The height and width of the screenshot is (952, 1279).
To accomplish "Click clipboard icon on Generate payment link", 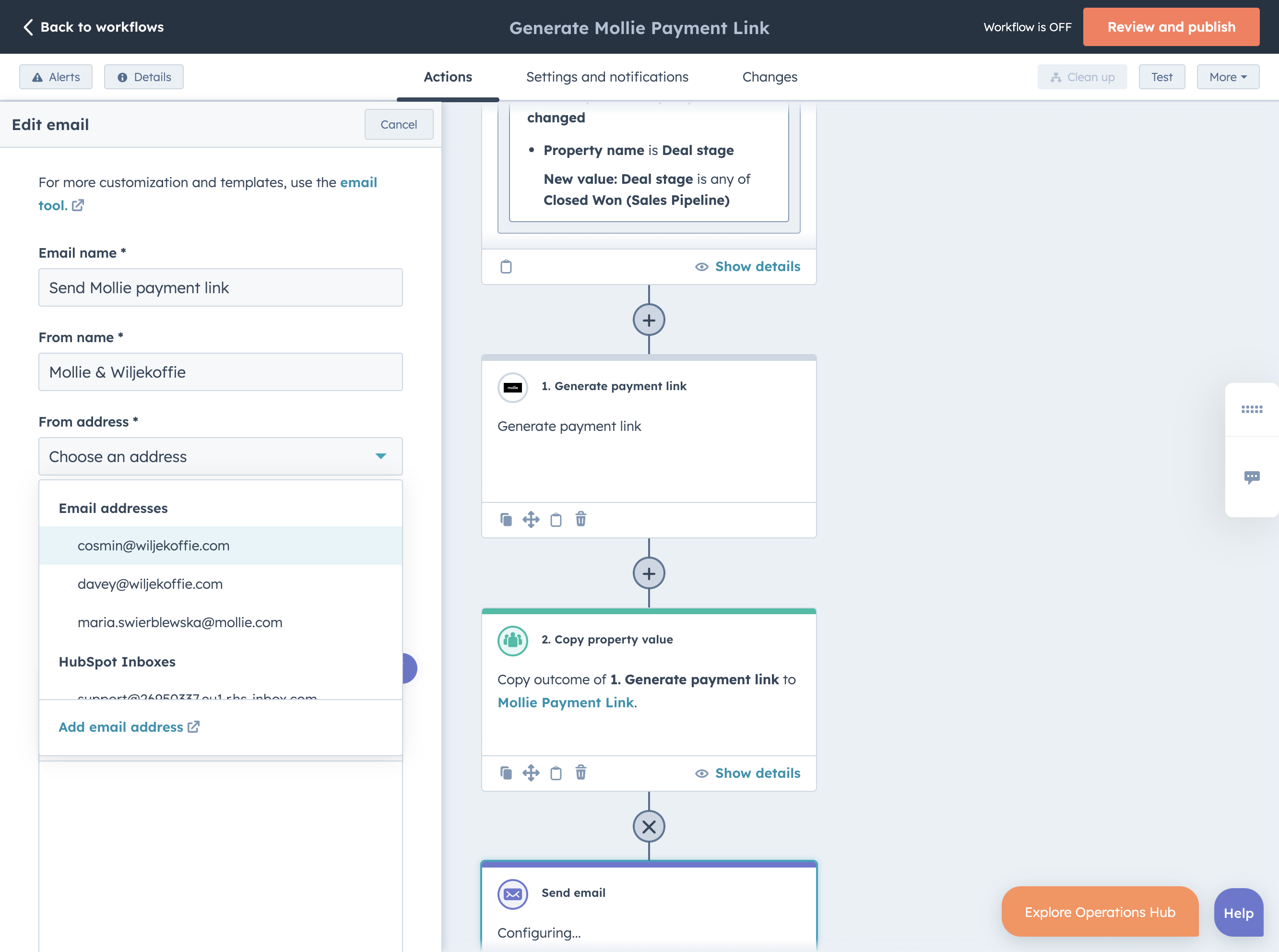I will [x=556, y=519].
